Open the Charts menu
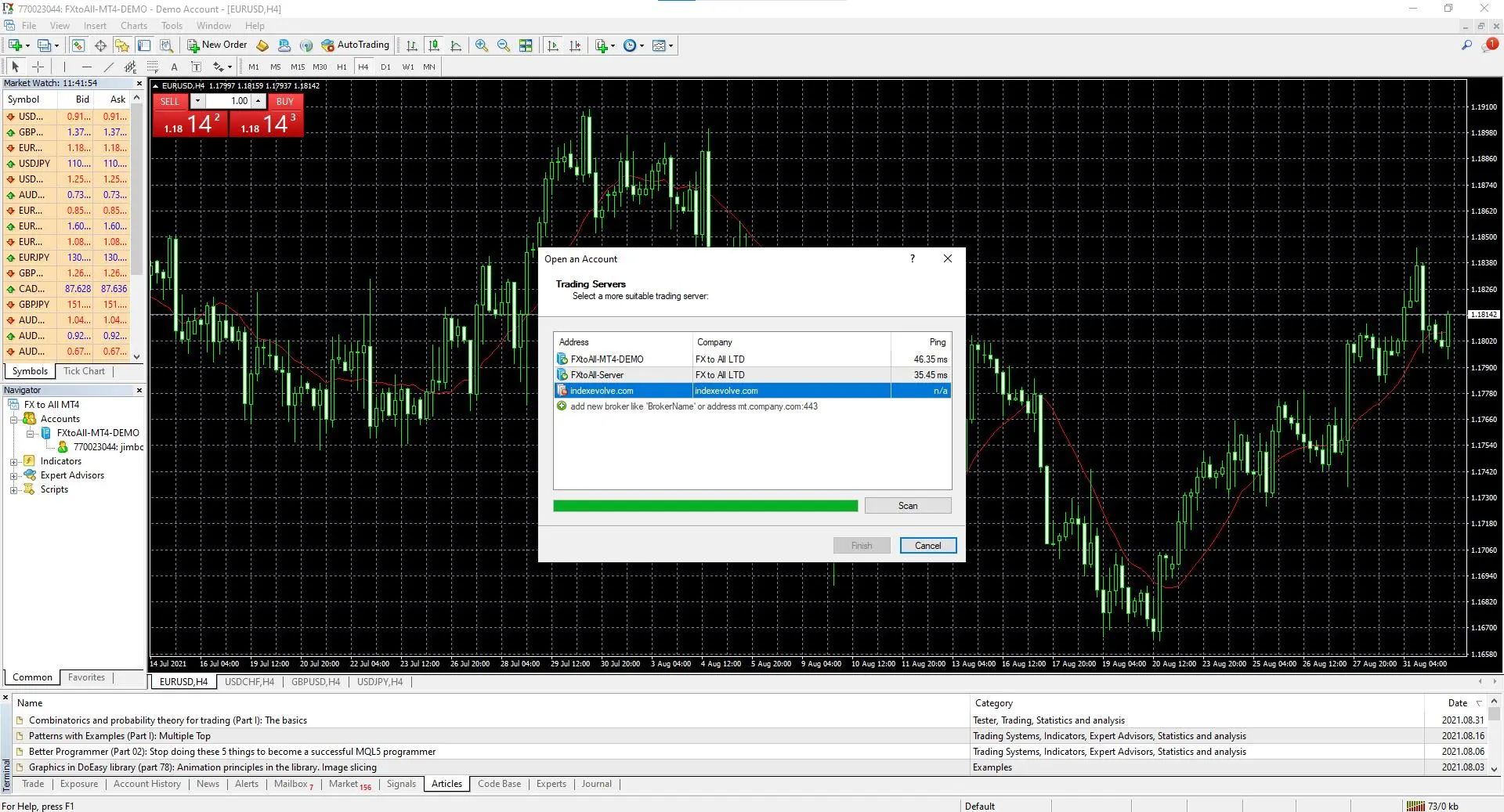This screenshot has width=1504, height=812. click(x=134, y=26)
